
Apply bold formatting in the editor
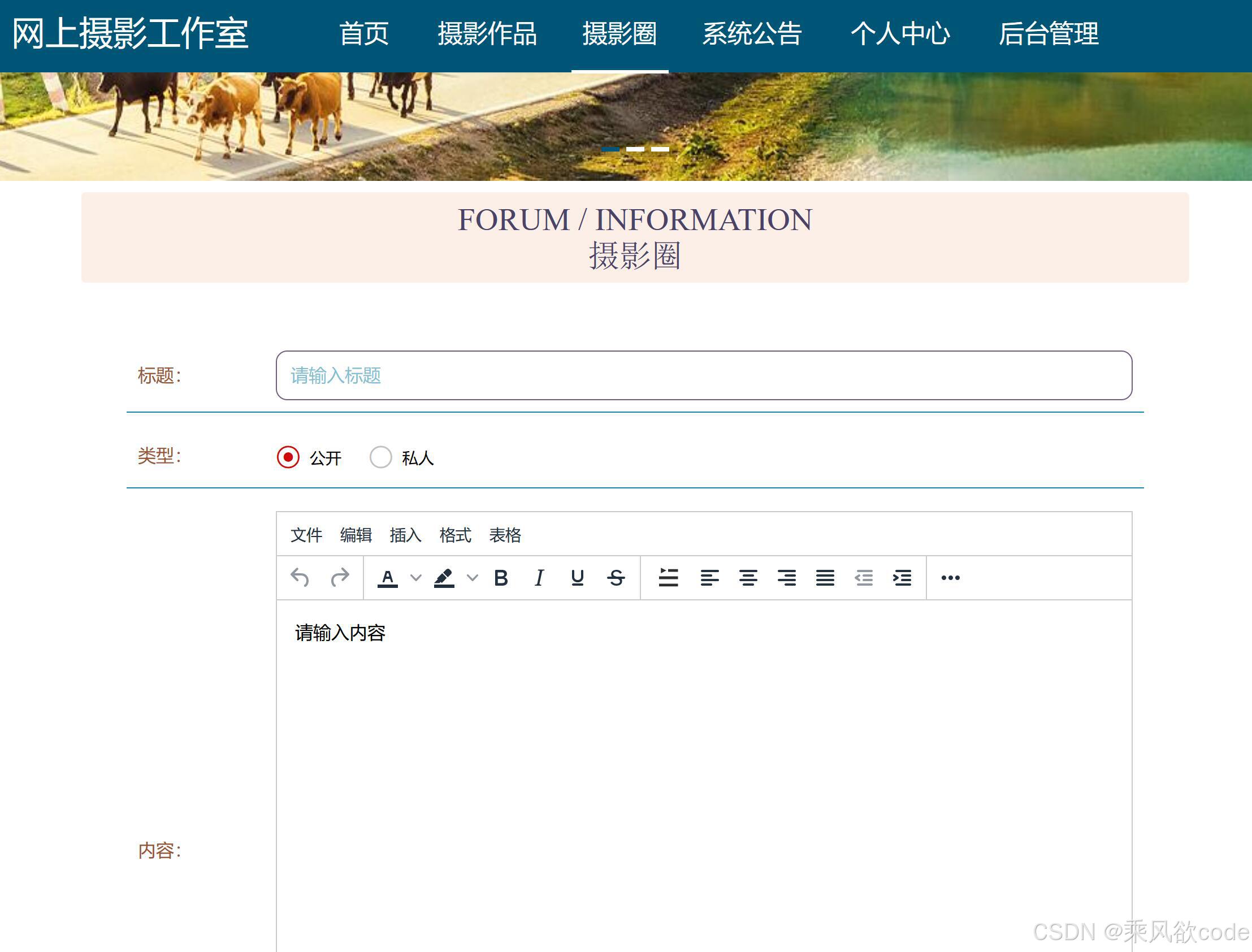(x=501, y=578)
